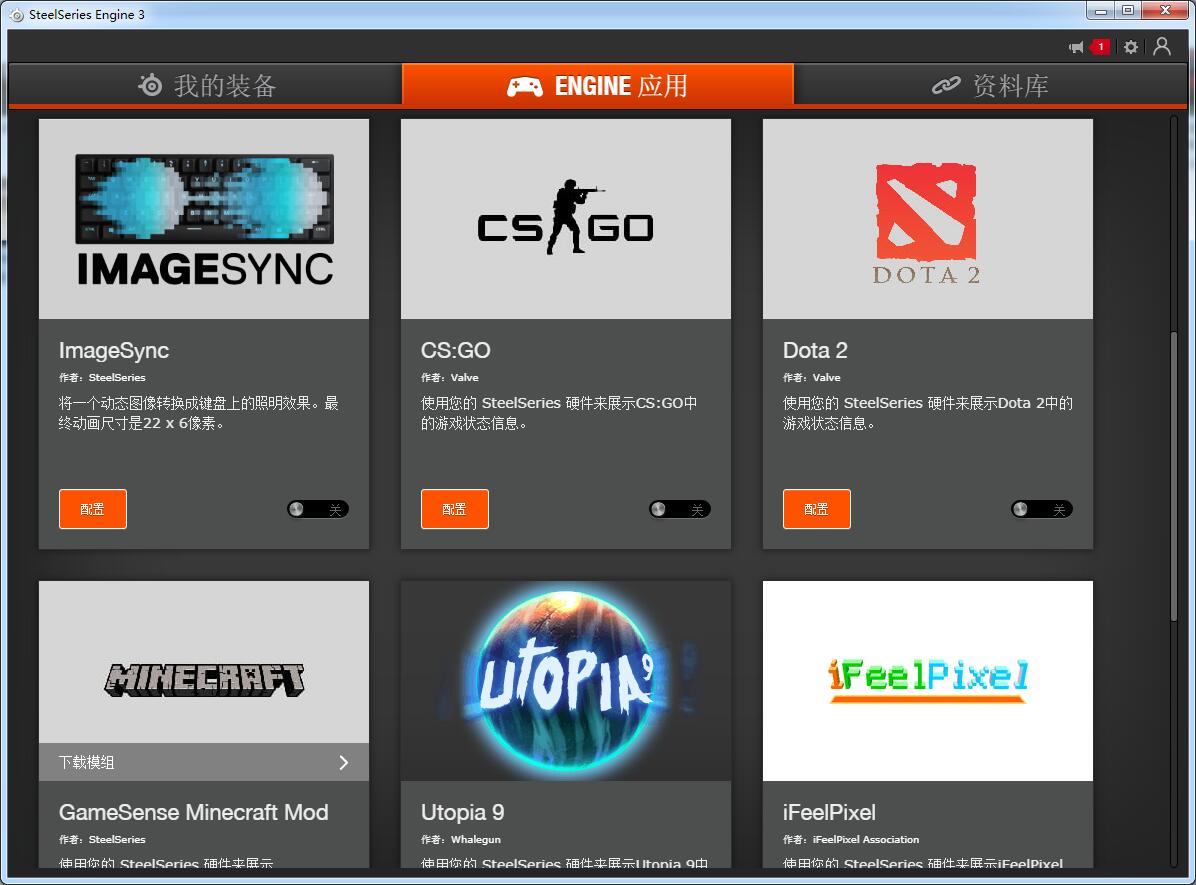Click the Dota 2 description text
This screenshot has height=885, width=1196.
point(928,413)
